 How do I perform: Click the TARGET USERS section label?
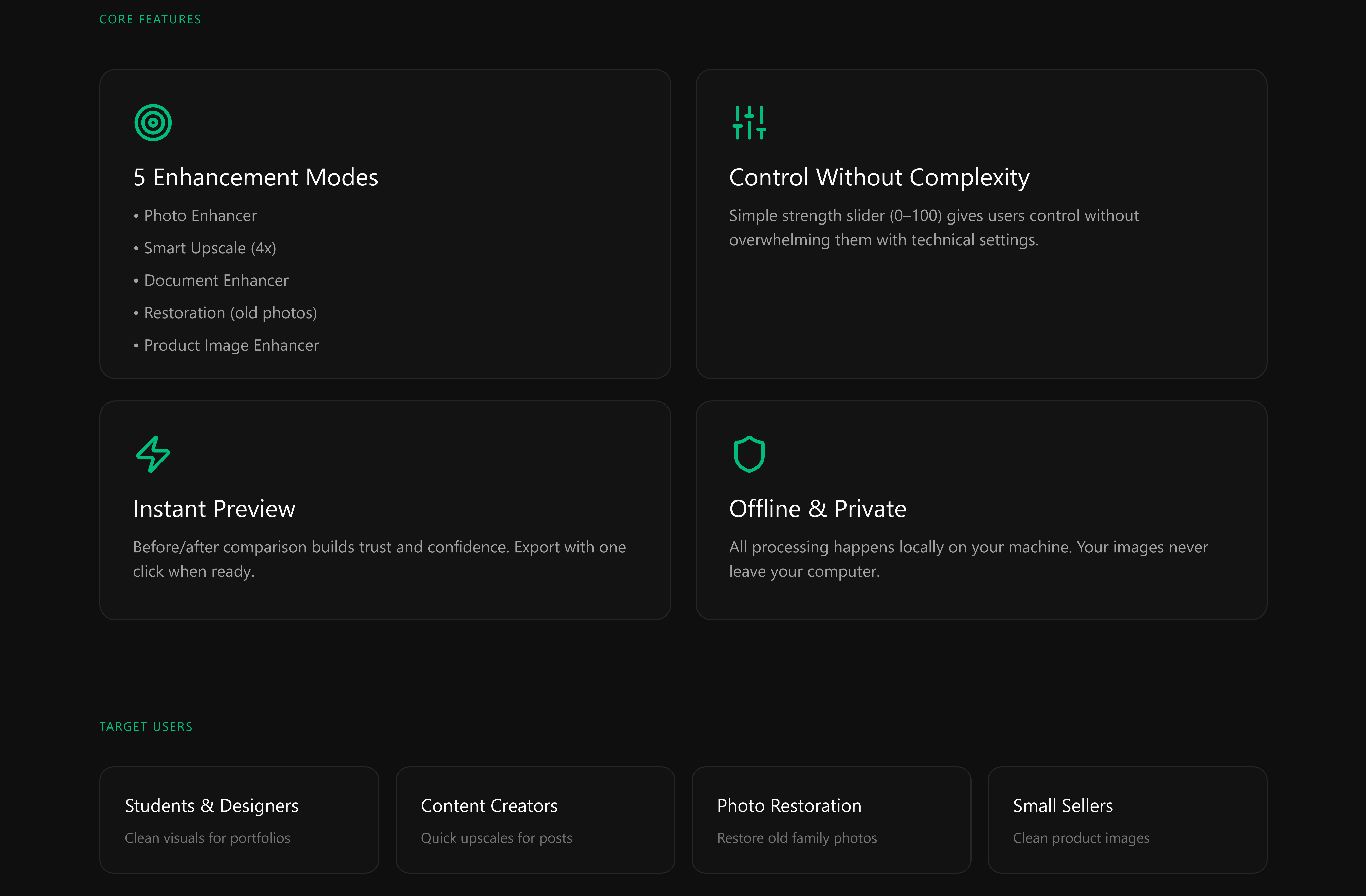146,727
